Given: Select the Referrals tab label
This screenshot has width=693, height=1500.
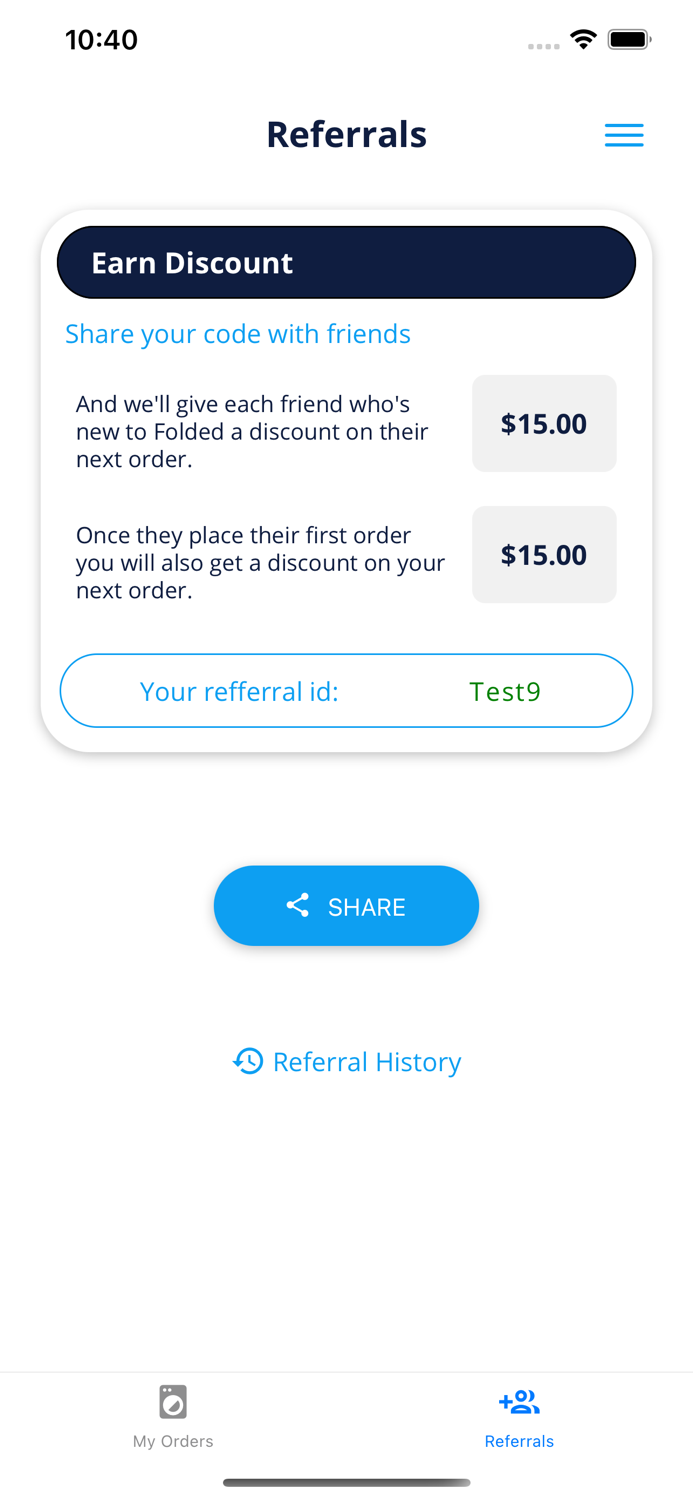Looking at the screenshot, I should pyautogui.click(x=519, y=1441).
